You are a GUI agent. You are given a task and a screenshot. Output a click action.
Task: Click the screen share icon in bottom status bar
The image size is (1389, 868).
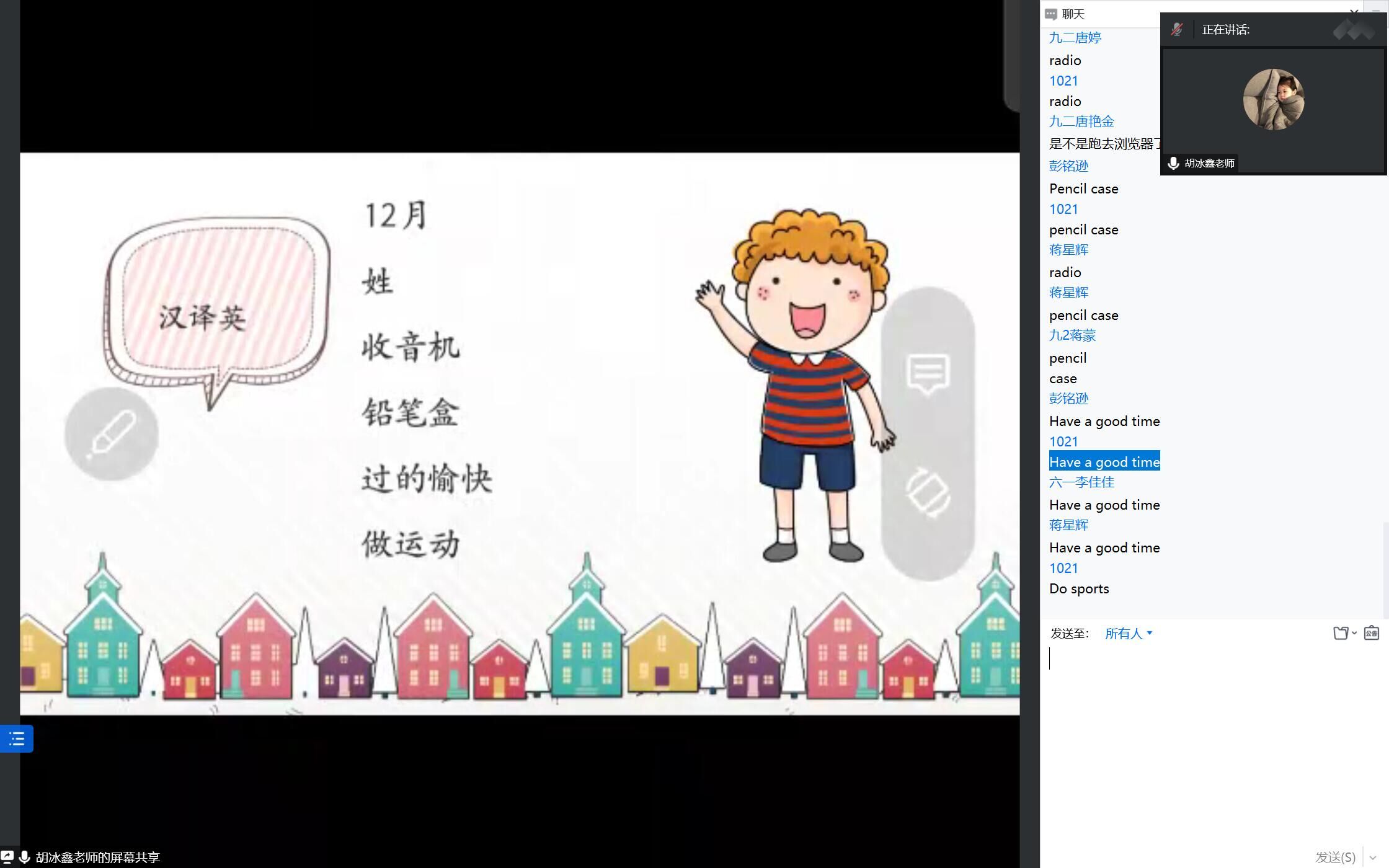[6, 857]
